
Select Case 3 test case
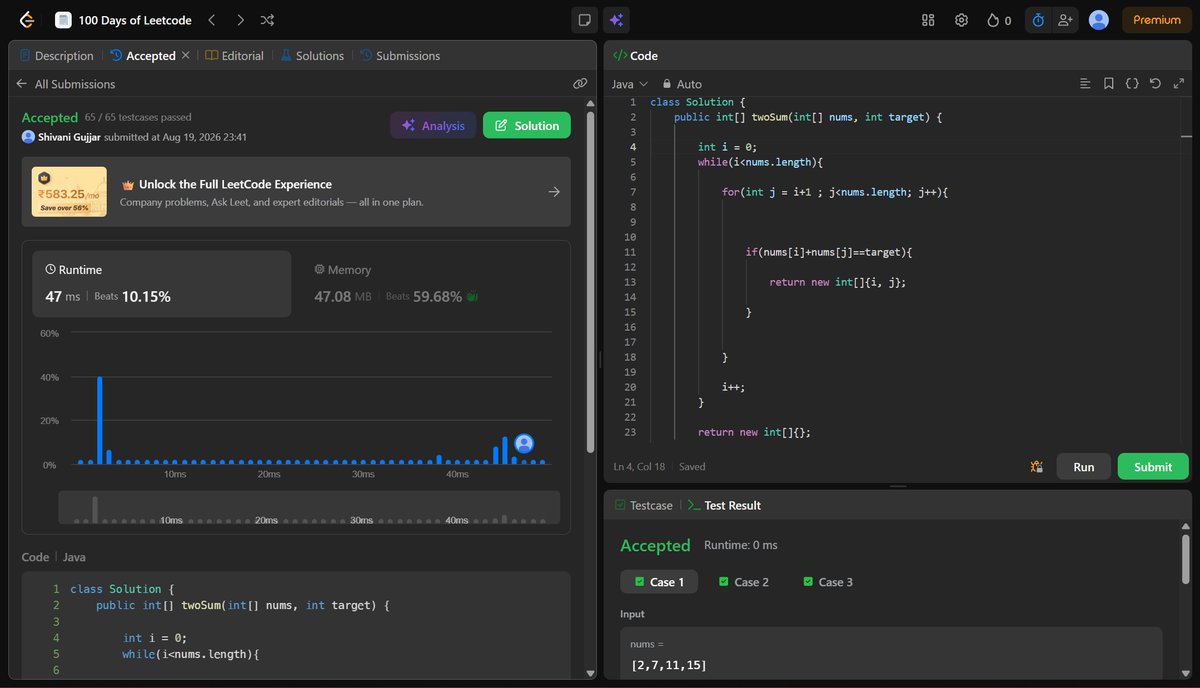click(828, 582)
